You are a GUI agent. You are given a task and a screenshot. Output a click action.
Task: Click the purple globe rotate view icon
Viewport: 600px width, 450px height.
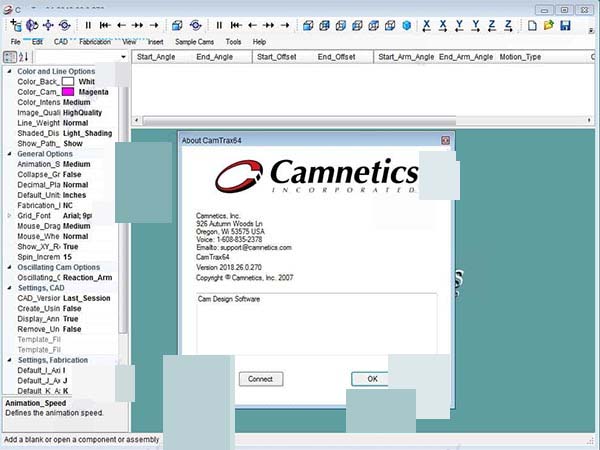[x=32, y=25]
